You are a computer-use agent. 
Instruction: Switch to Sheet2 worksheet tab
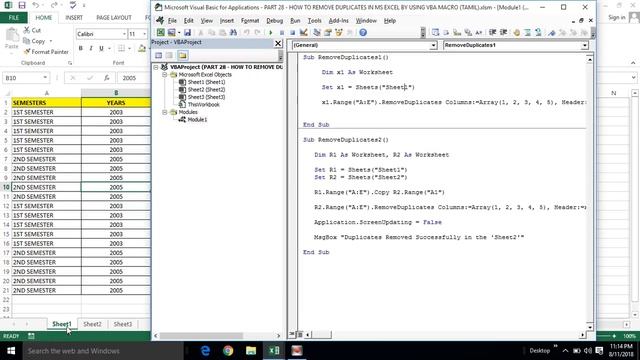(92, 324)
